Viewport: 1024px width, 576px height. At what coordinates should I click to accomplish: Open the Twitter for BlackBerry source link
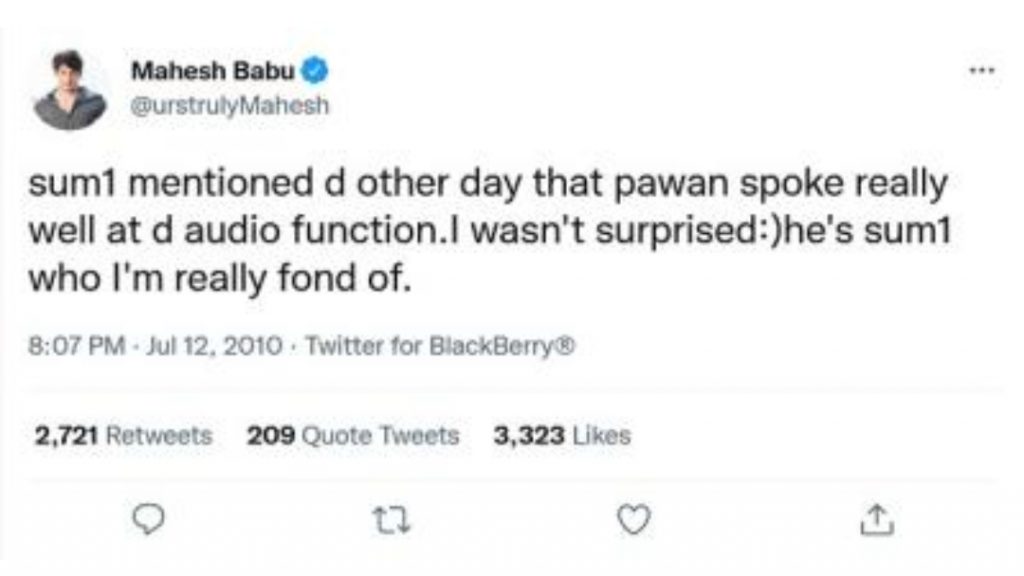[x=440, y=347]
